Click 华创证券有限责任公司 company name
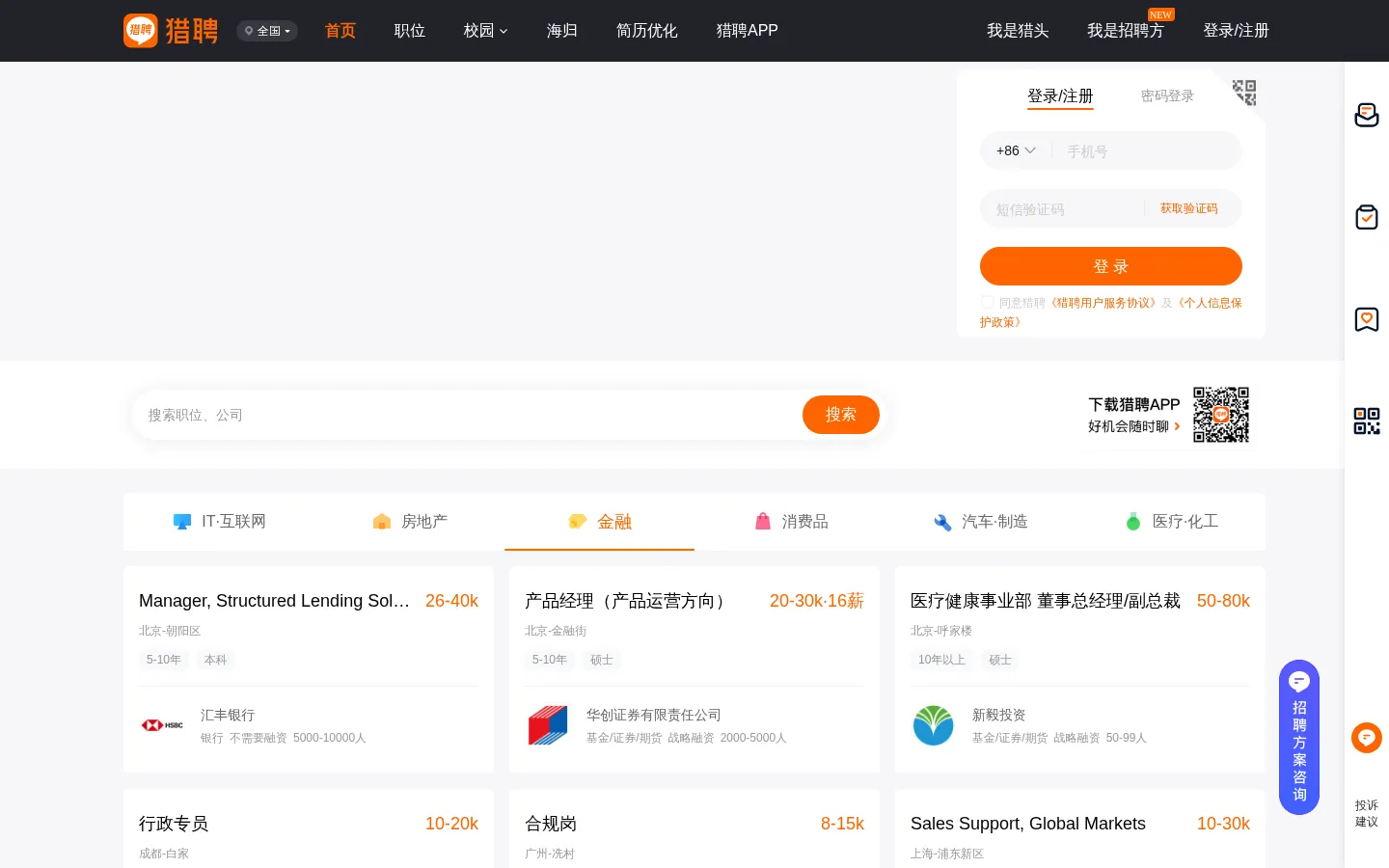 [x=654, y=715]
